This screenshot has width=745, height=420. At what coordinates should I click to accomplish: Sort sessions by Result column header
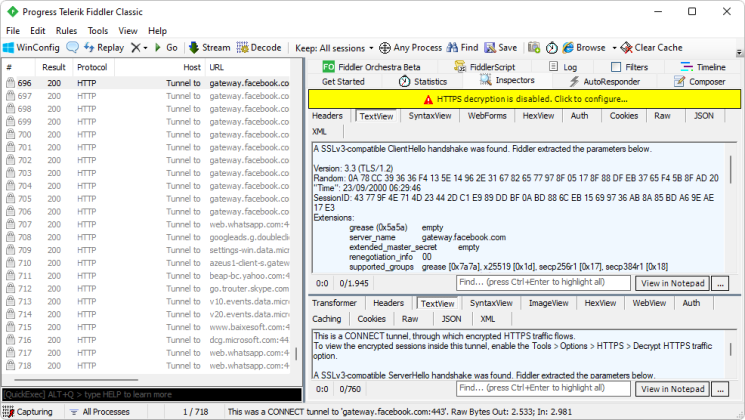54,67
